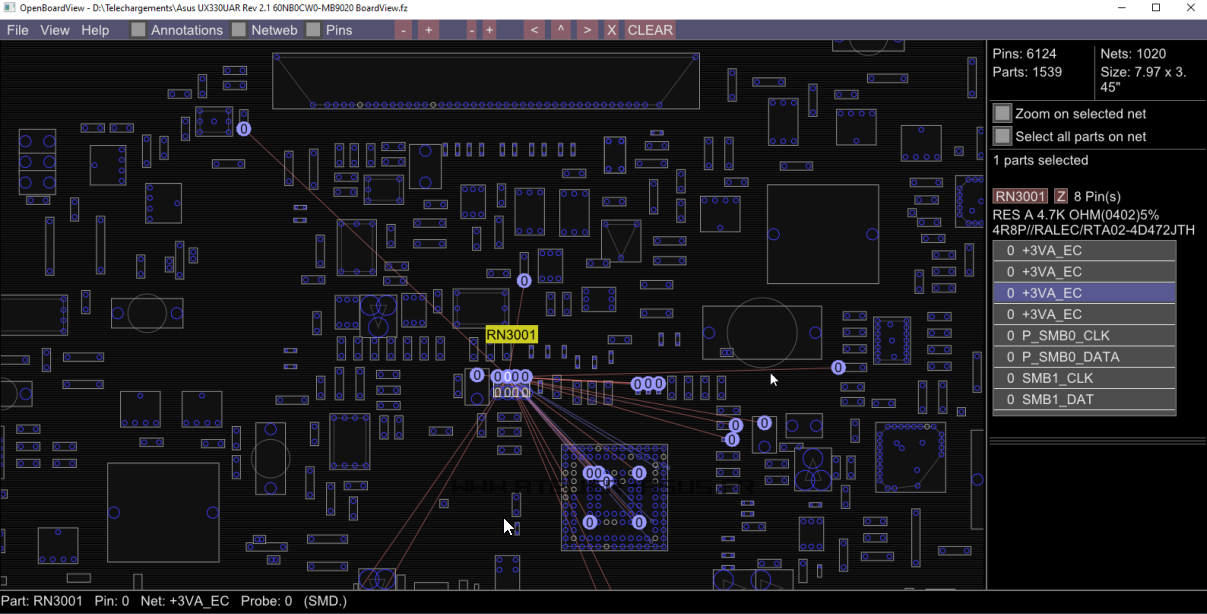The width and height of the screenshot is (1207, 614).
Task: Toggle the Pins checkbox
Action: pyautogui.click(x=314, y=30)
